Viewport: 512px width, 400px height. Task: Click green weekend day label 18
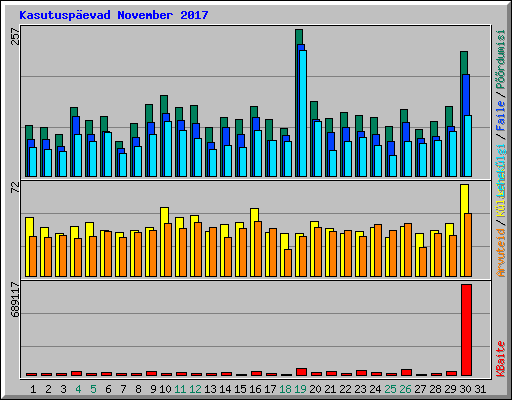[x=286, y=389]
